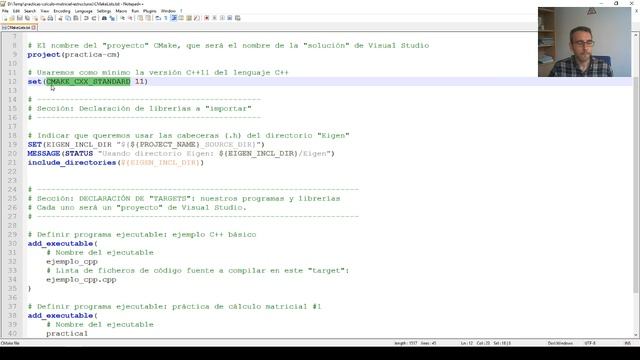Open the Replace dialog toolbar icon
This screenshot has width=640, height=360.
(112, 18)
